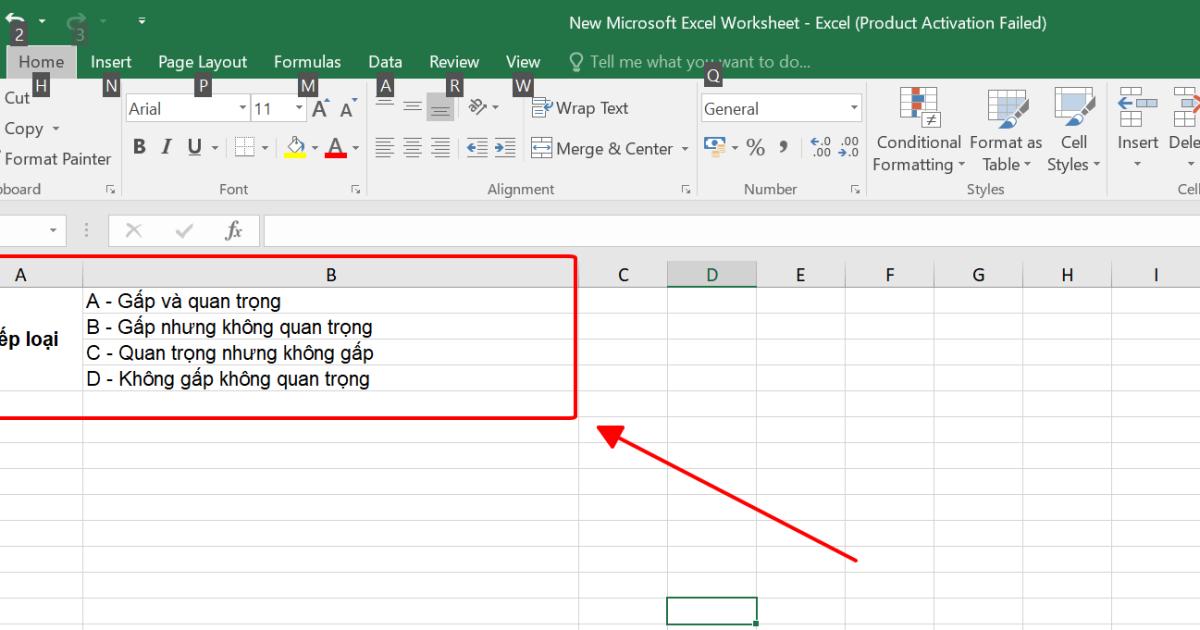Screen dimensions: 1200x630
Task: Toggle Wrap Text for cell
Action: click(581, 108)
